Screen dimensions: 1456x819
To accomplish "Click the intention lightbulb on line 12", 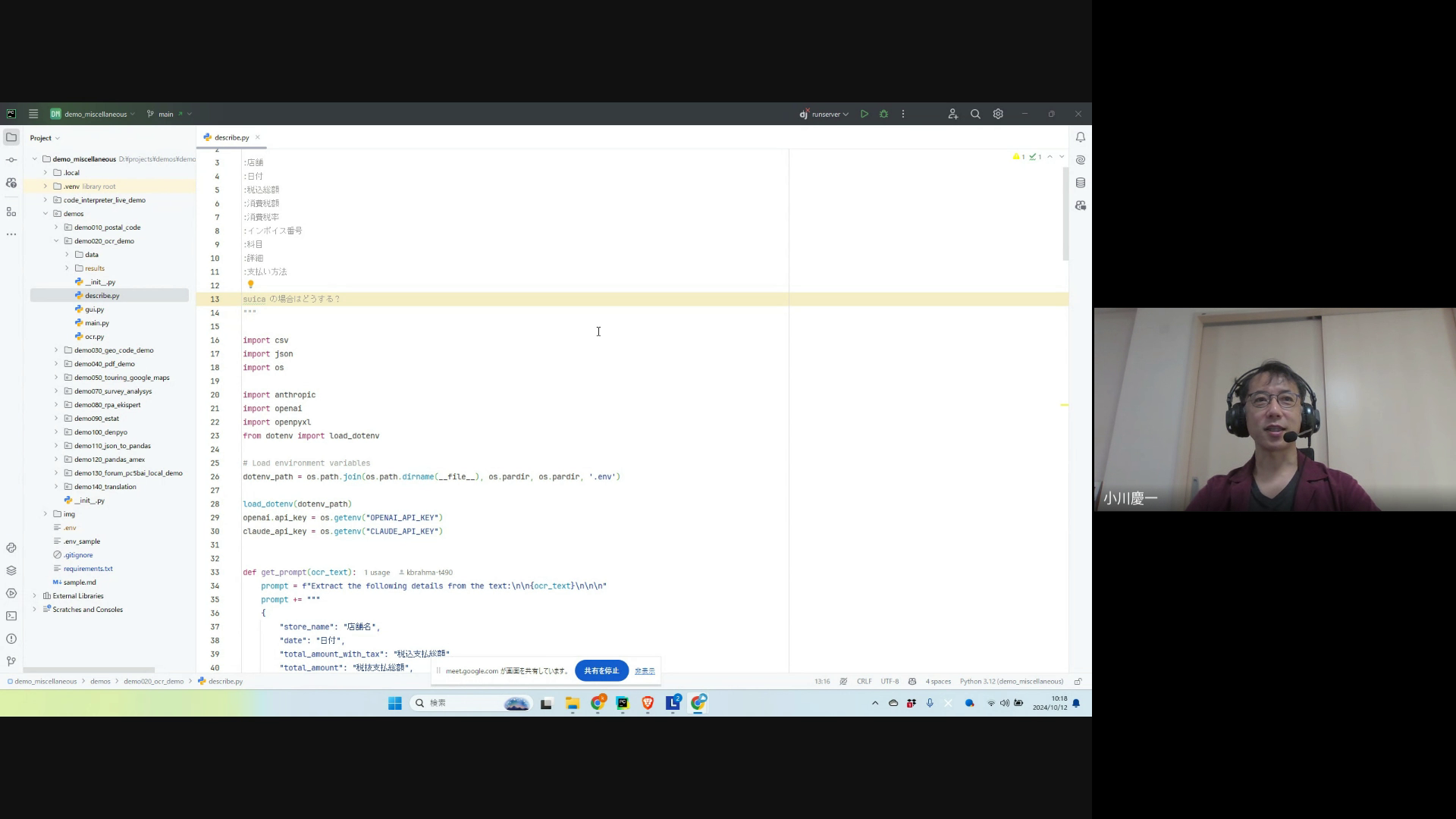I will (250, 284).
